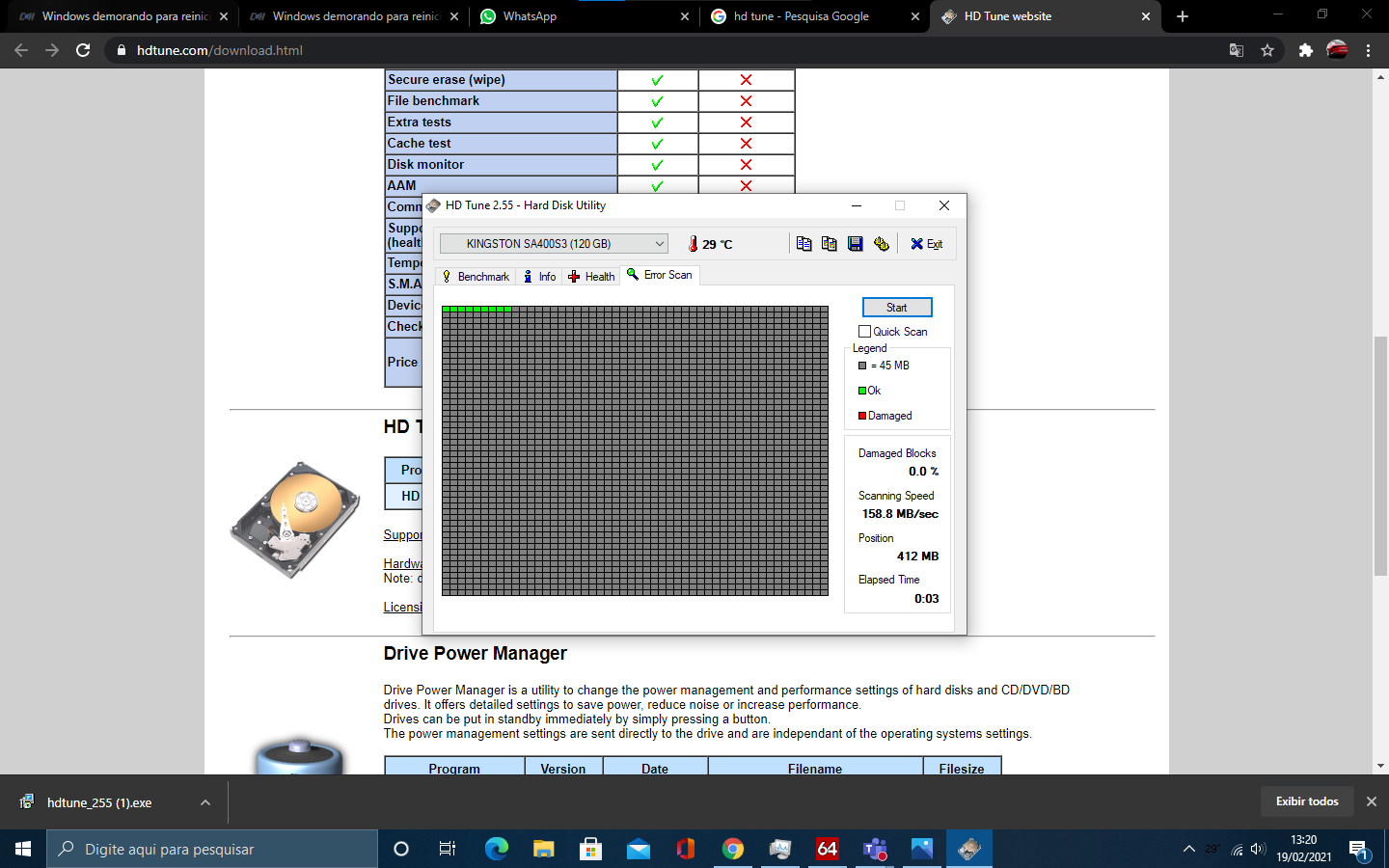Click the 'Digite aqui para pesquisar' search box
Screen dimensions: 1389x868
coord(212,849)
